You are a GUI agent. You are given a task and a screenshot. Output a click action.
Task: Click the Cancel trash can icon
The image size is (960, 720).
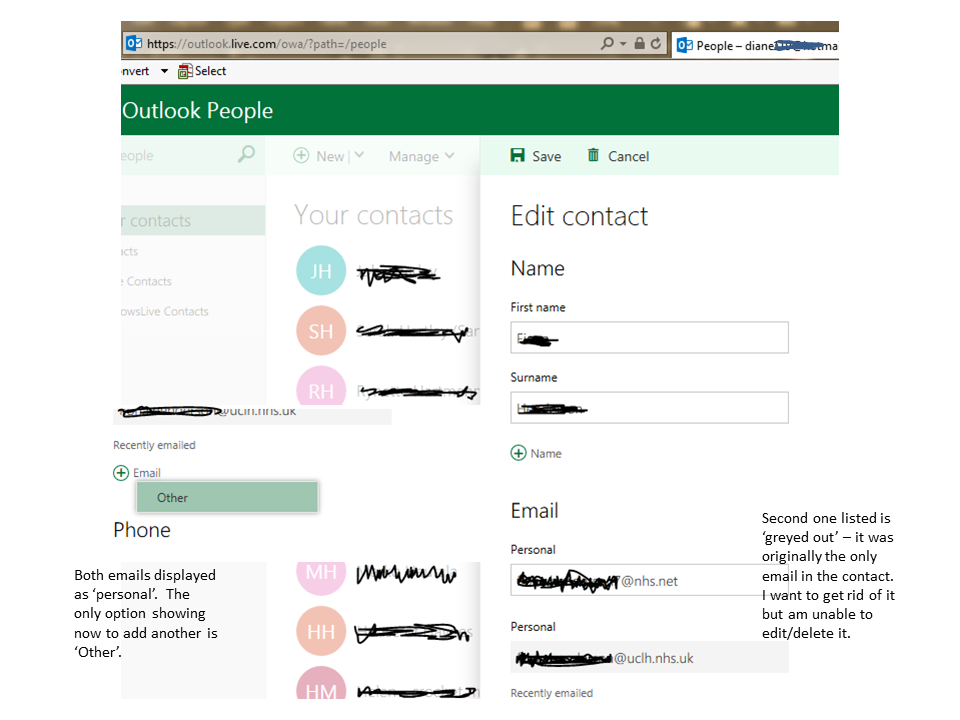(x=593, y=155)
